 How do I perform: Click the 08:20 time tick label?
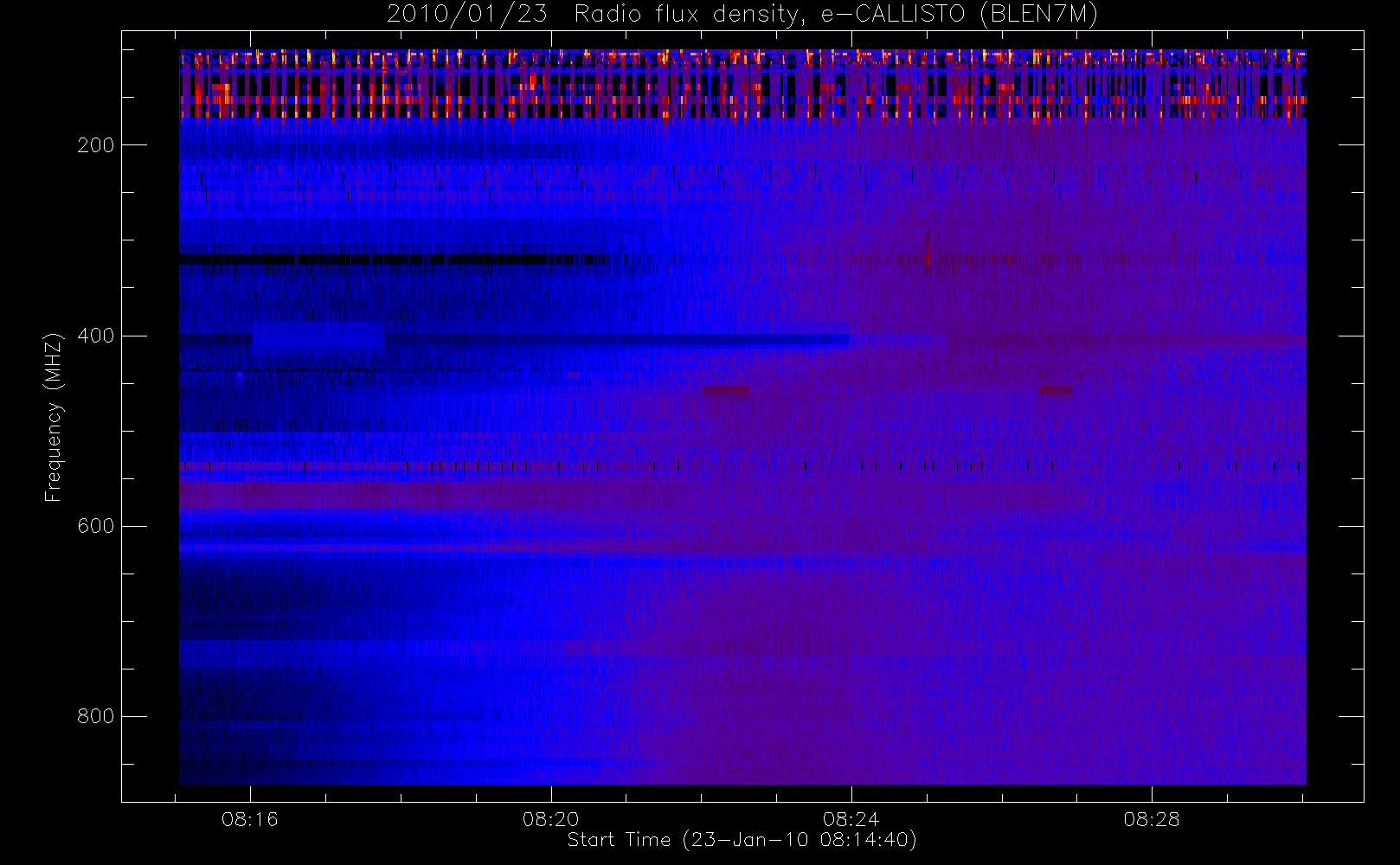550,819
